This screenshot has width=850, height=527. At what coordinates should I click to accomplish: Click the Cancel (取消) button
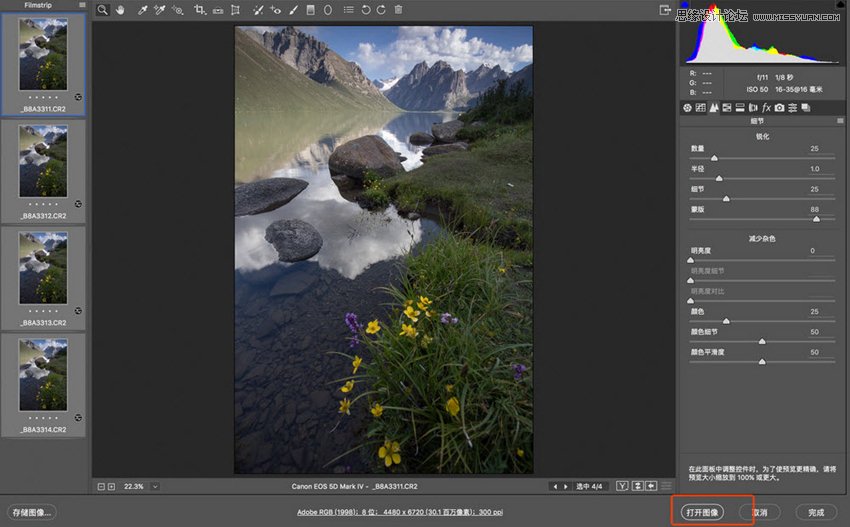[759, 512]
